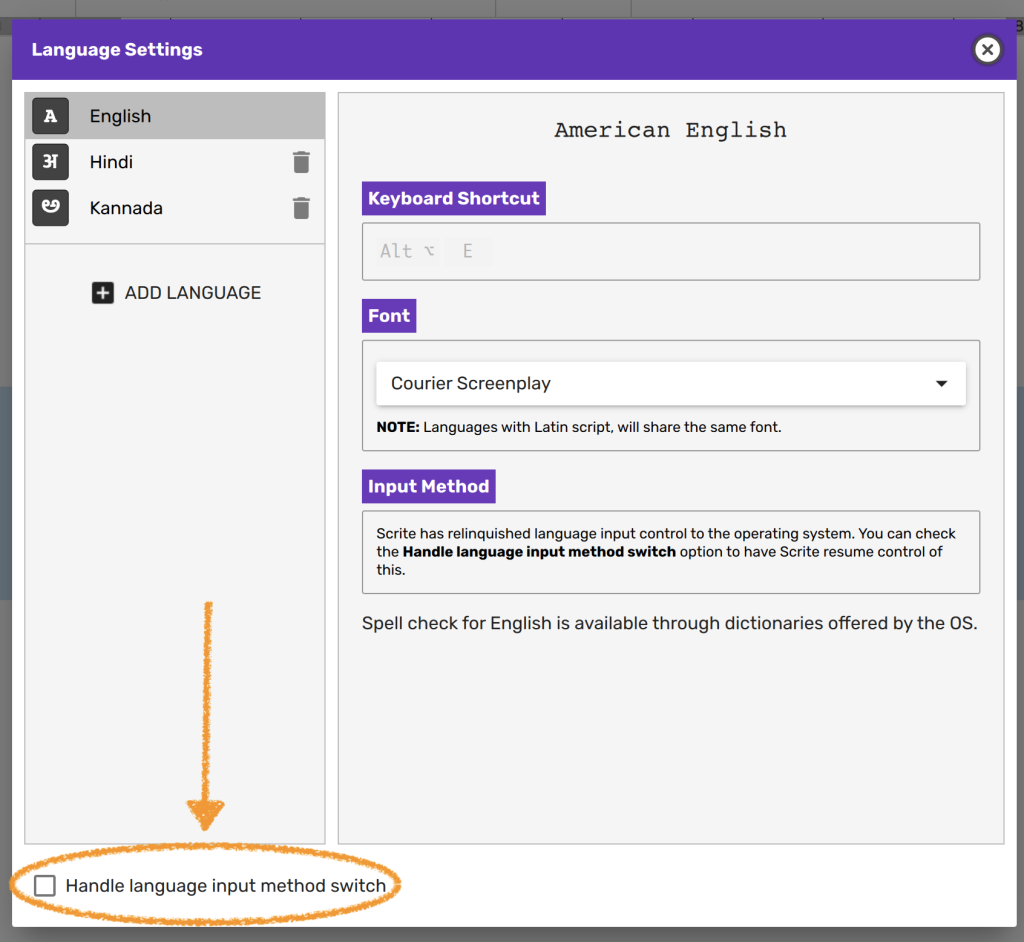This screenshot has height=942, width=1024.
Task: Click the Kannada script icon
Action: coord(50,208)
